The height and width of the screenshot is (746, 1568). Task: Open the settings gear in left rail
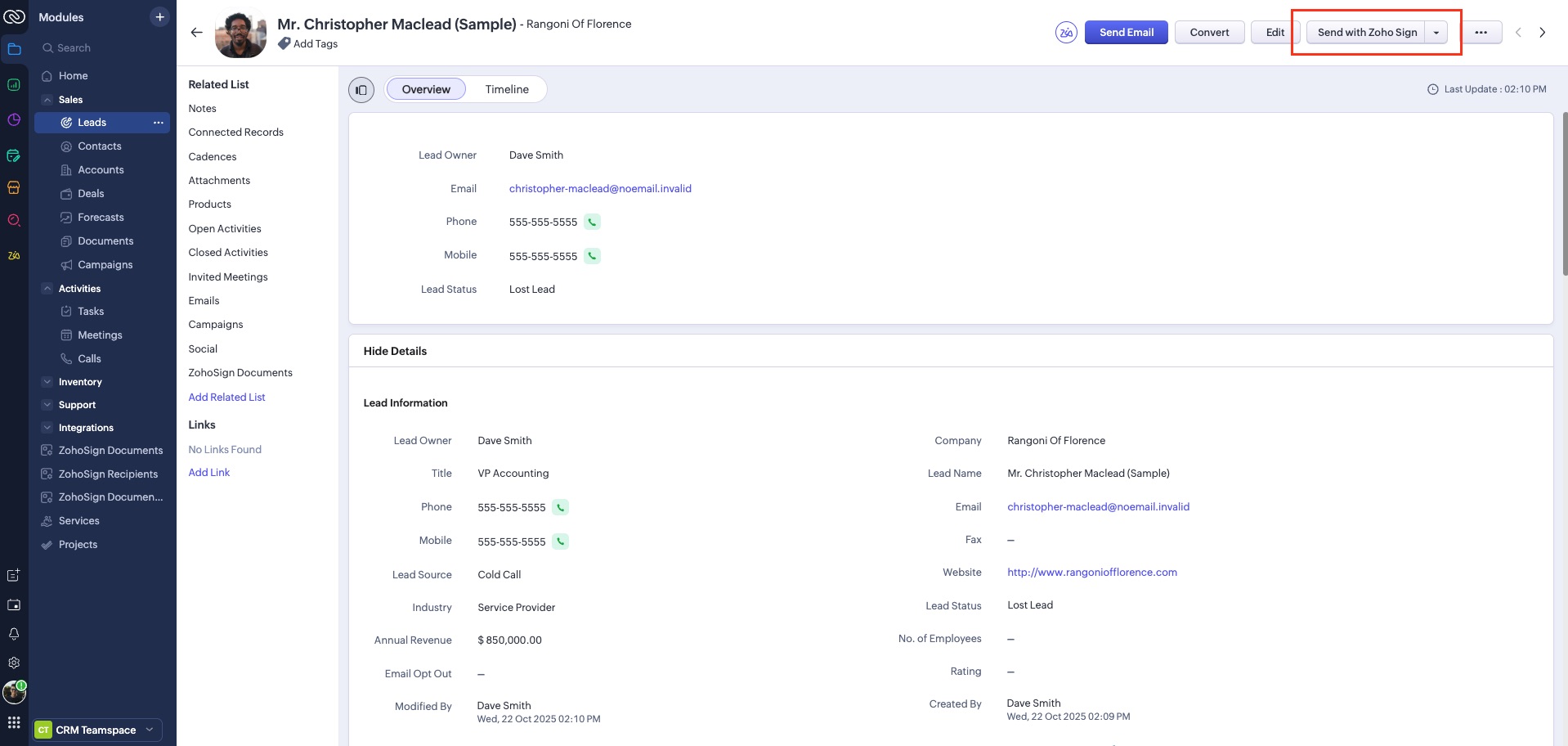[x=14, y=663]
